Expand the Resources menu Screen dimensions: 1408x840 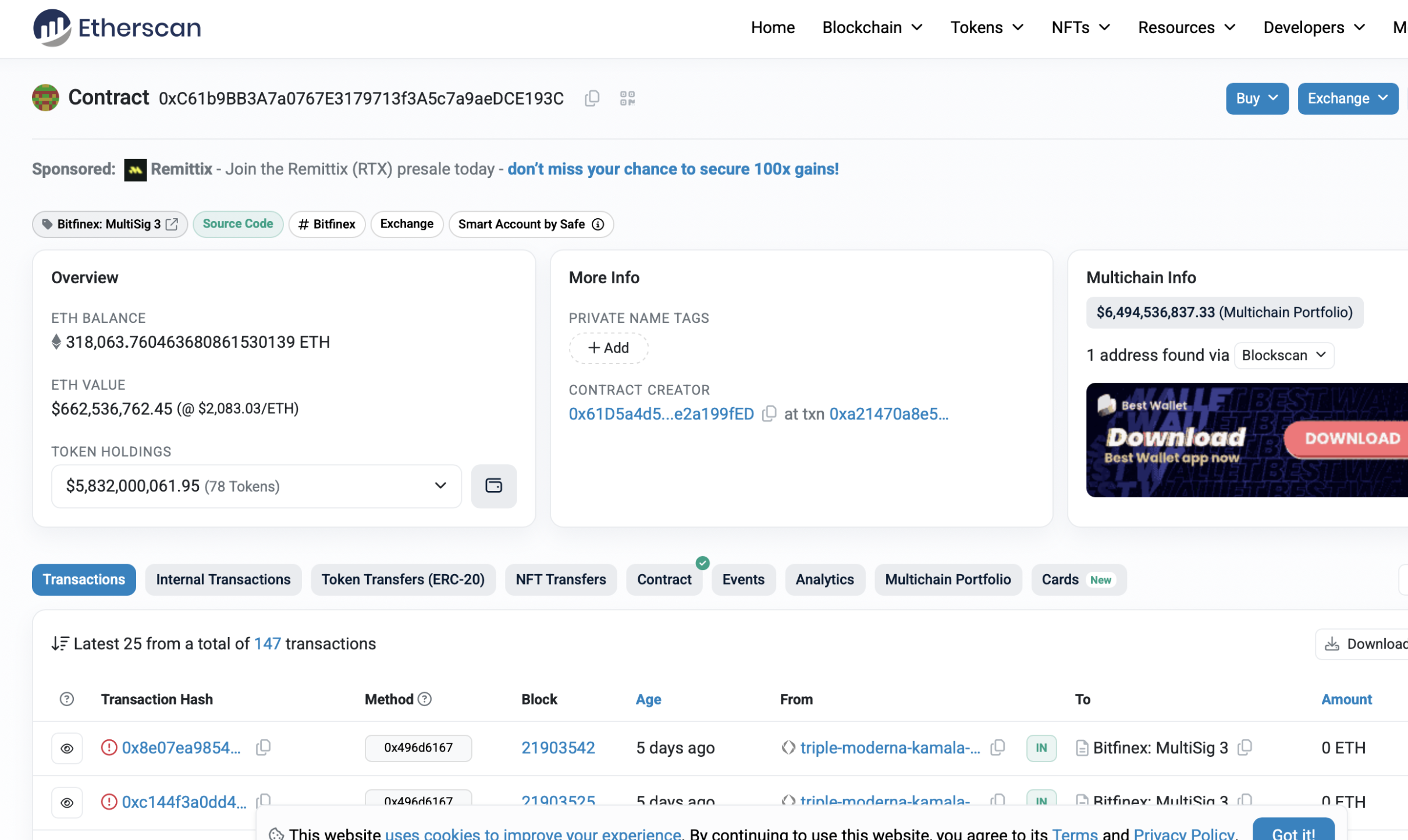click(1186, 27)
